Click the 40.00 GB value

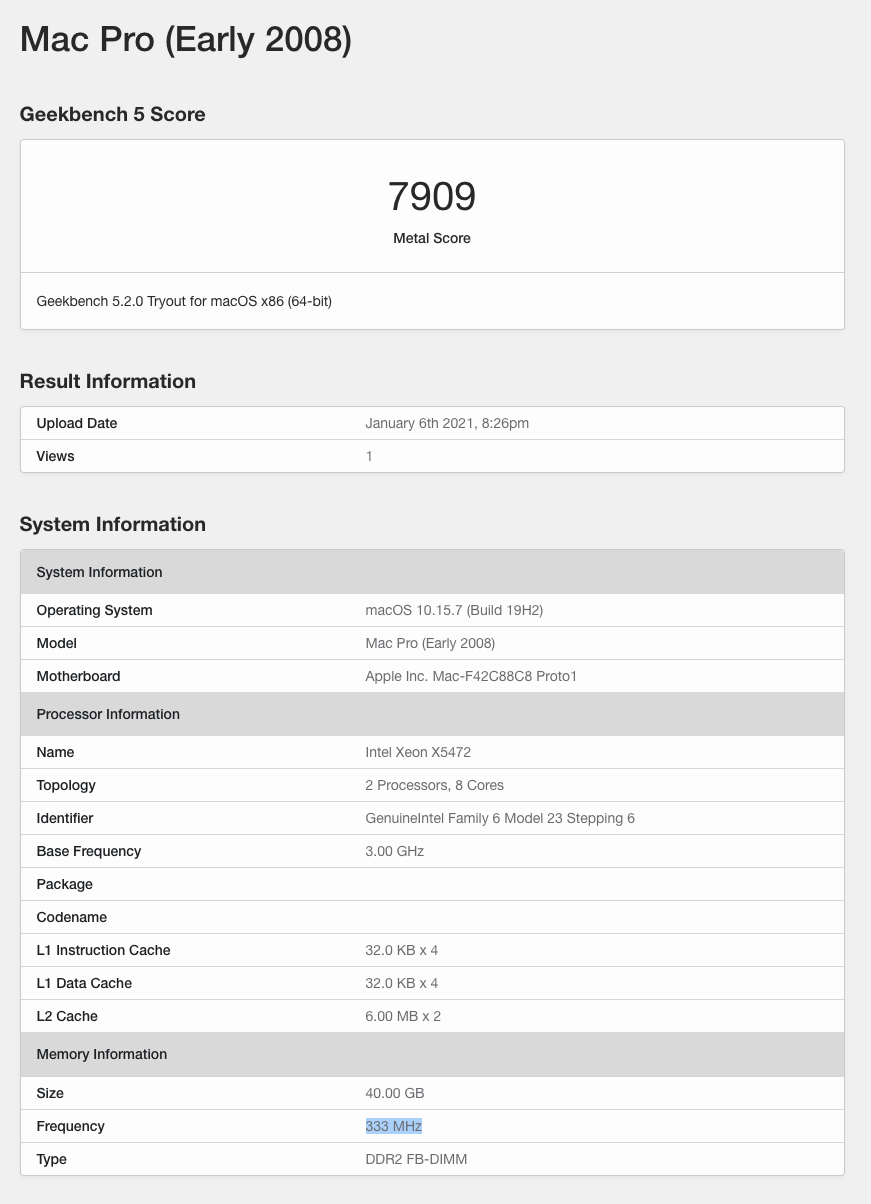click(x=395, y=1093)
